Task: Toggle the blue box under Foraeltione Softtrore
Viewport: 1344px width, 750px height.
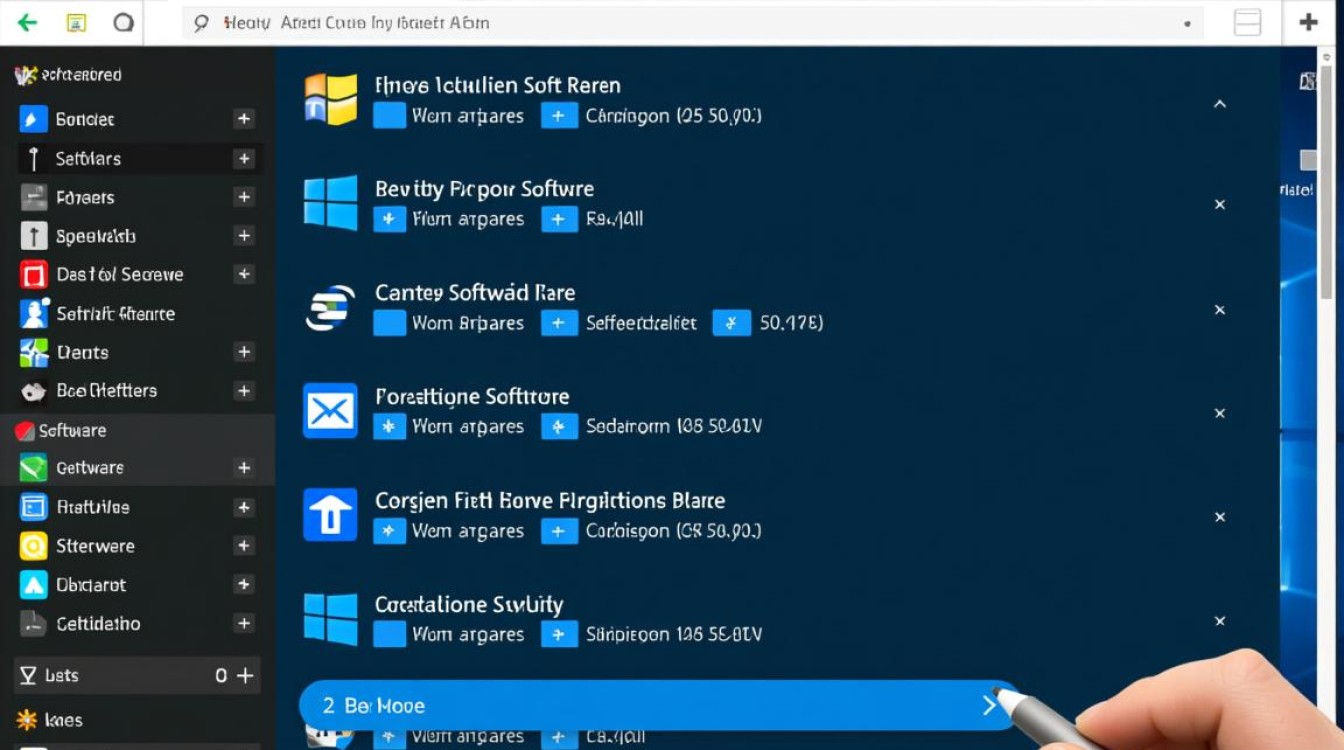Action: [x=389, y=427]
